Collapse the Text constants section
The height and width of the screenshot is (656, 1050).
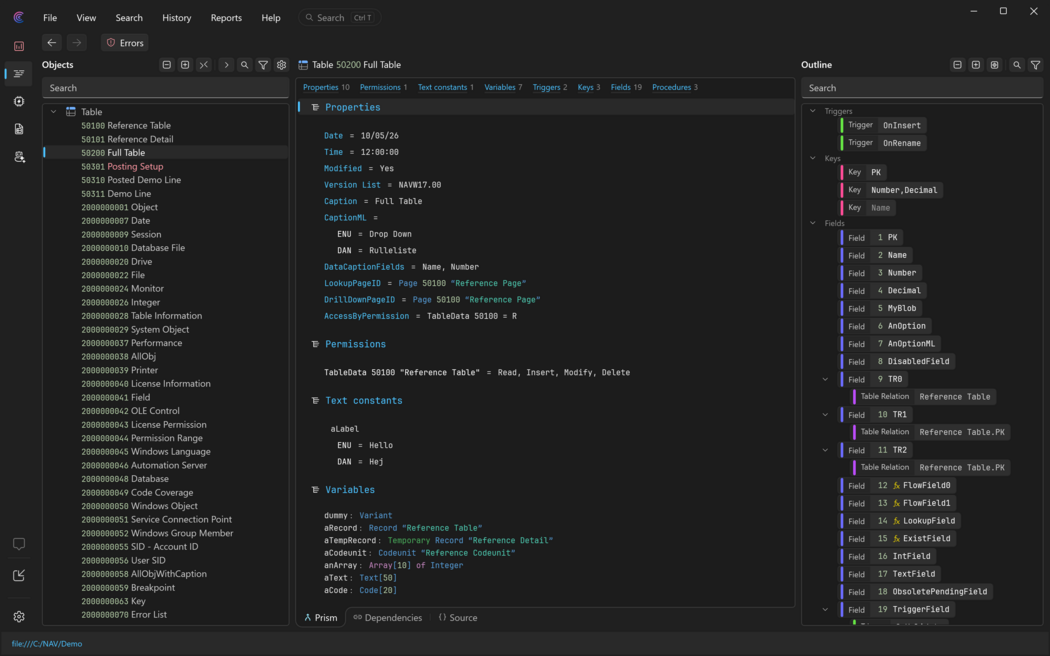coord(315,400)
